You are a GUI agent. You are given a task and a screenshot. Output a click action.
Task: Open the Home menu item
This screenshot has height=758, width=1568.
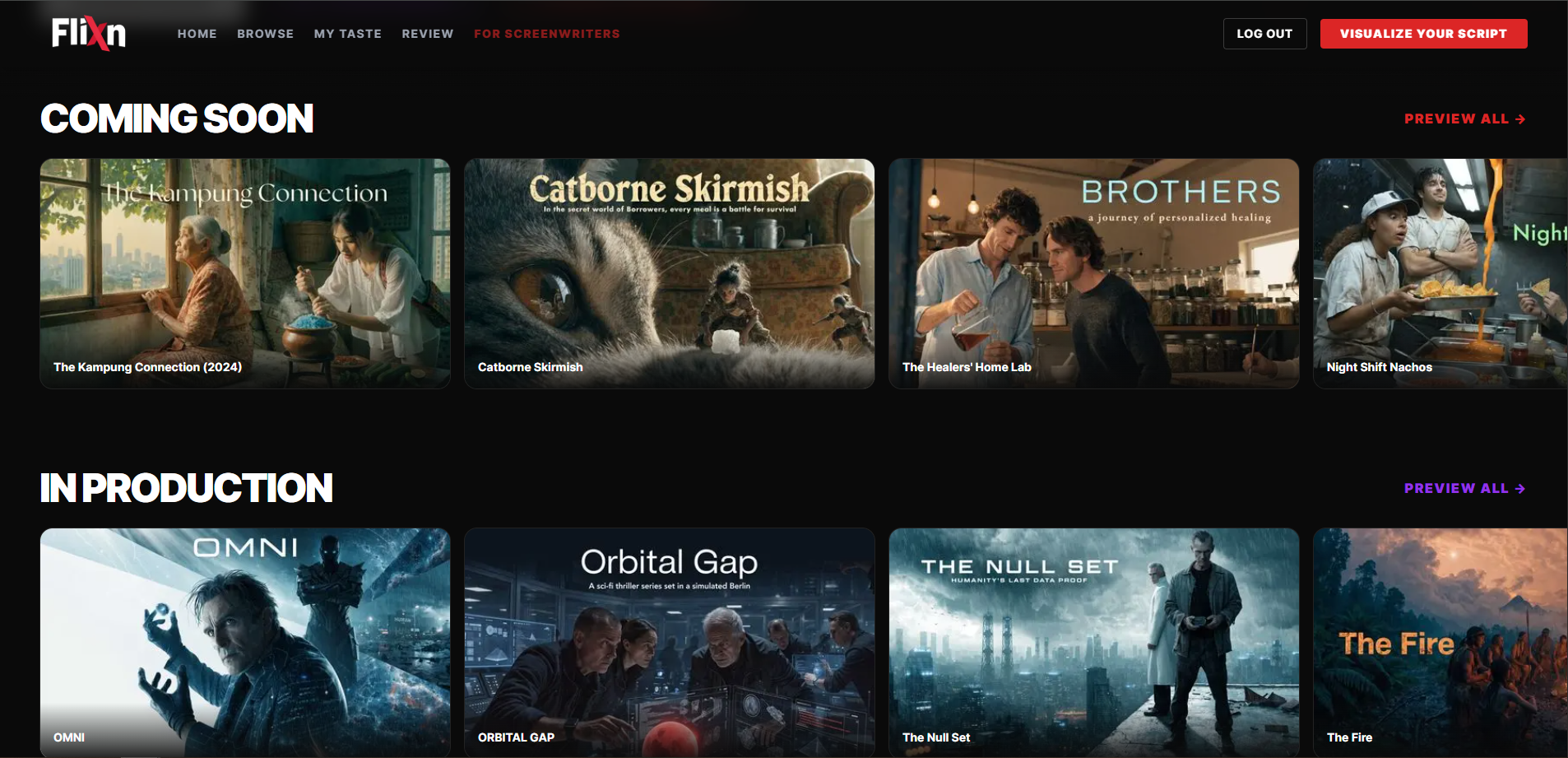pos(197,34)
